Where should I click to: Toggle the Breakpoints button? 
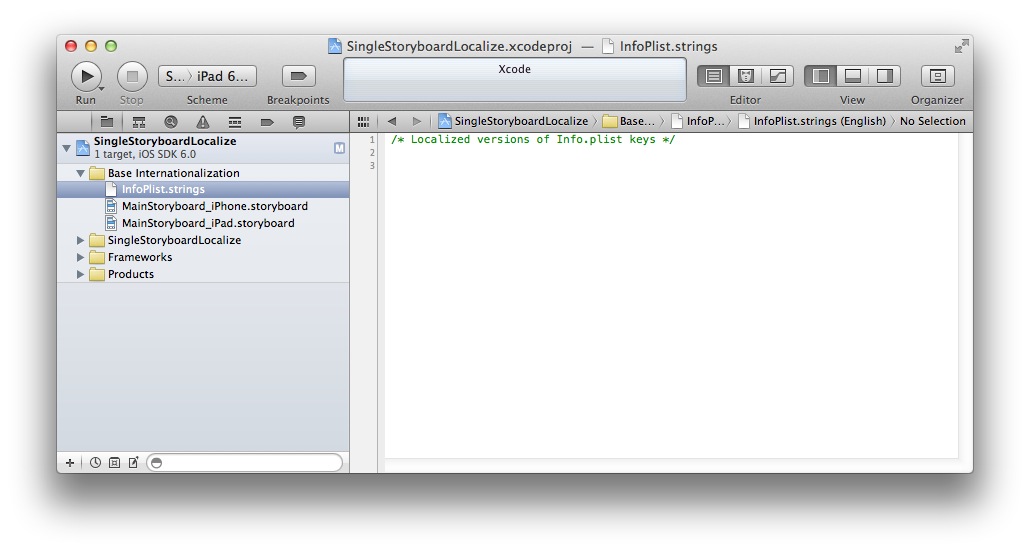pos(298,76)
